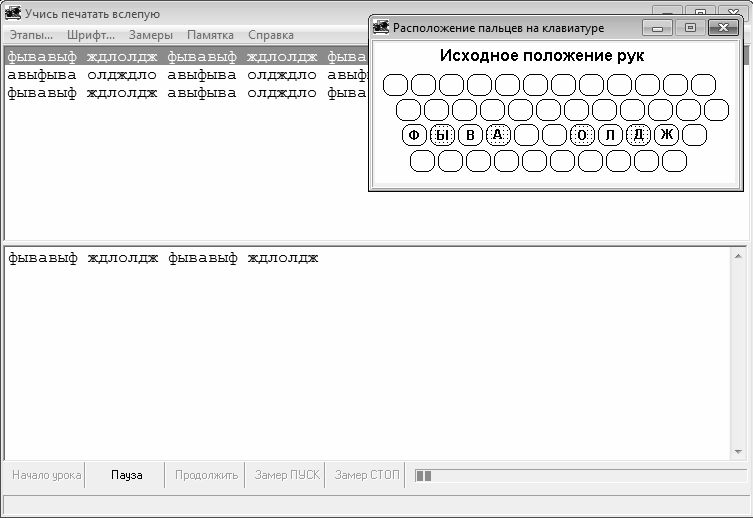
Task: Click the Ы key on keyboard diagram
Action: pyautogui.click(x=442, y=135)
